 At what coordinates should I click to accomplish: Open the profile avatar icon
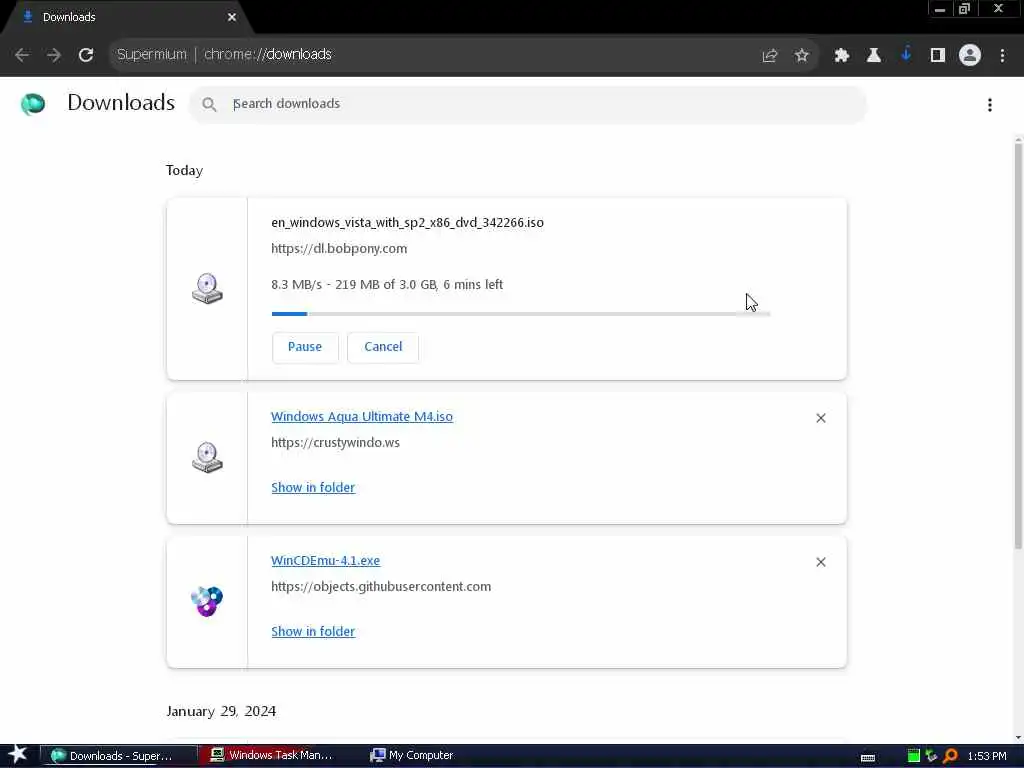click(970, 56)
